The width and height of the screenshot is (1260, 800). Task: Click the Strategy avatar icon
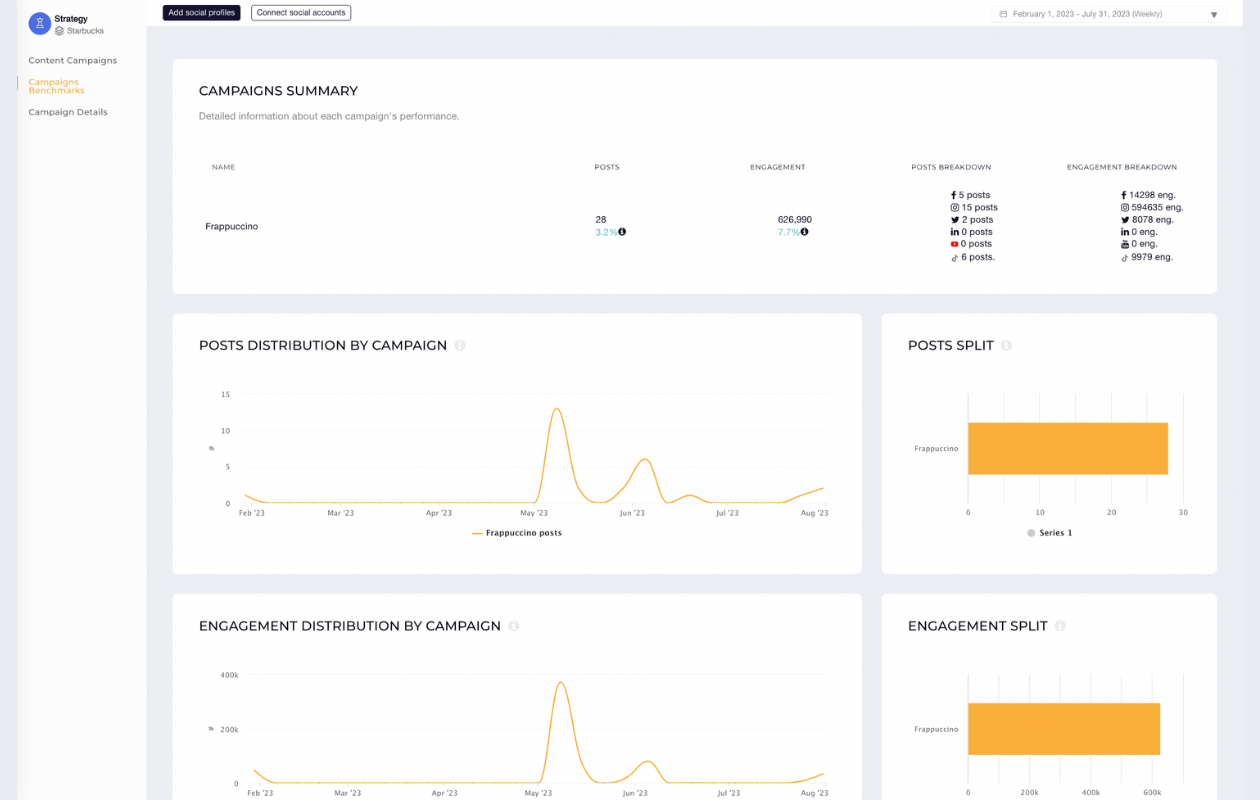point(39,24)
